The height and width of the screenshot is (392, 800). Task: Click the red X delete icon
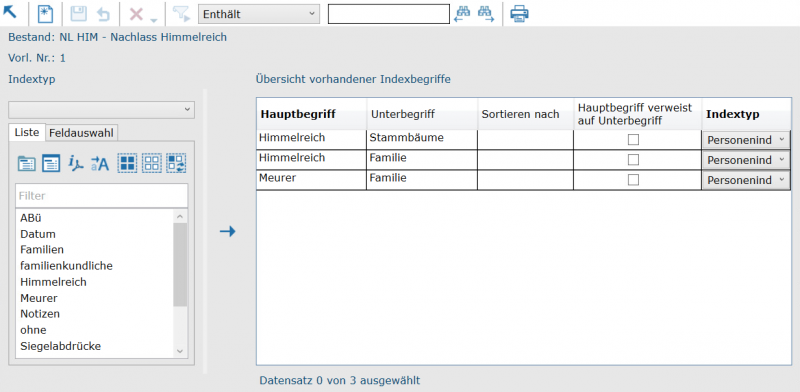pos(136,14)
